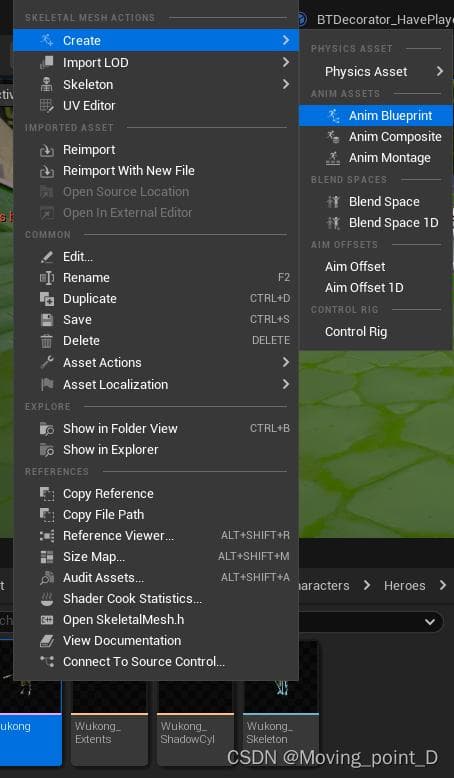
Task: Click the Blend Space 1D icon
Action: click(x=333, y=223)
